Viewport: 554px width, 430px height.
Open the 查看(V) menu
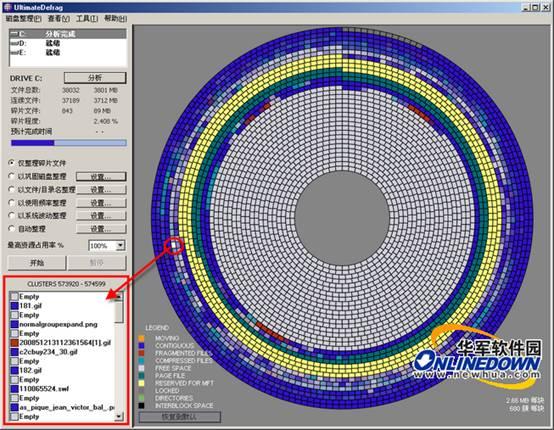click(x=59, y=18)
